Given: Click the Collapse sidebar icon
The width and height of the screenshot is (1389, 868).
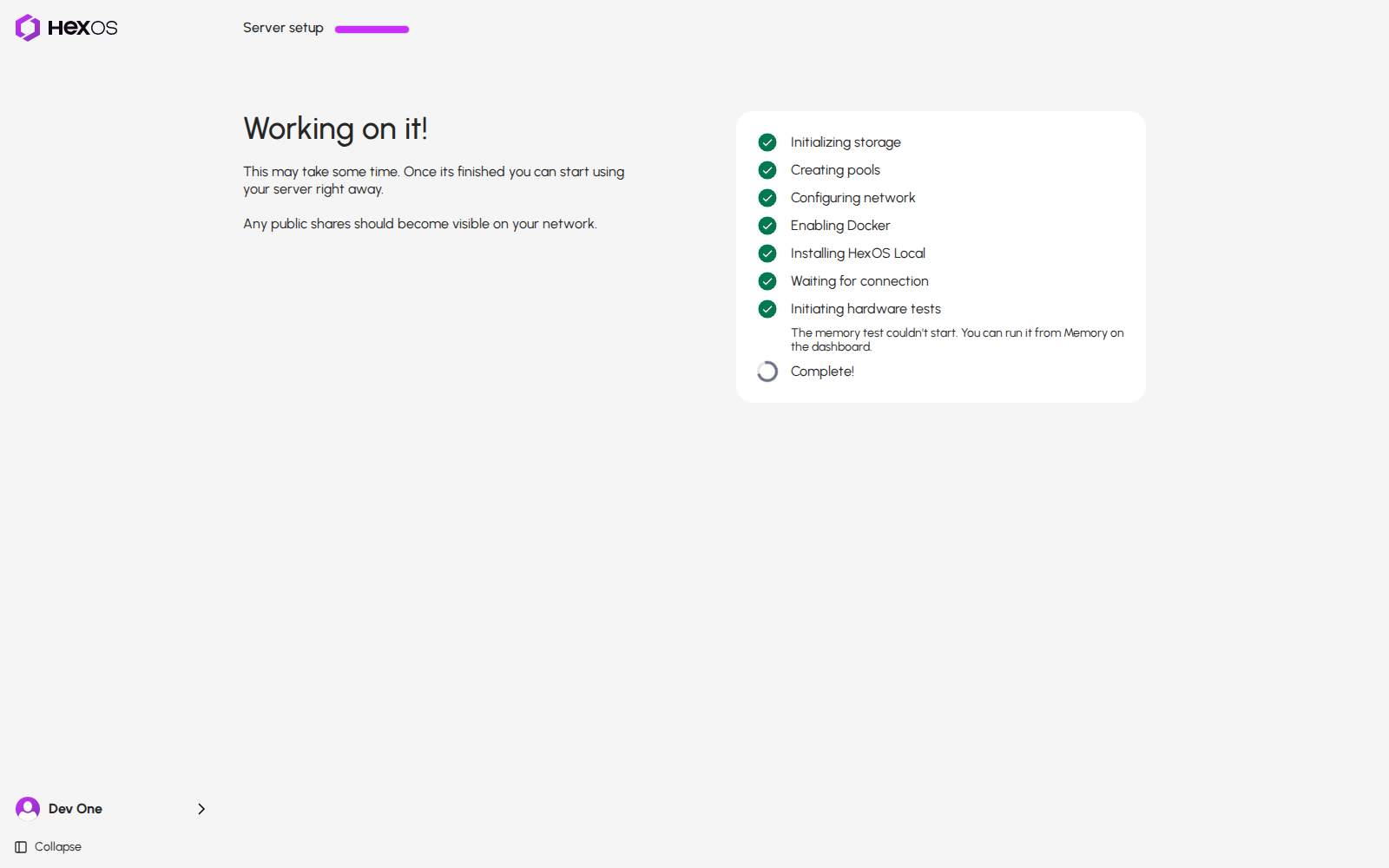Looking at the screenshot, I should coord(21,847).
